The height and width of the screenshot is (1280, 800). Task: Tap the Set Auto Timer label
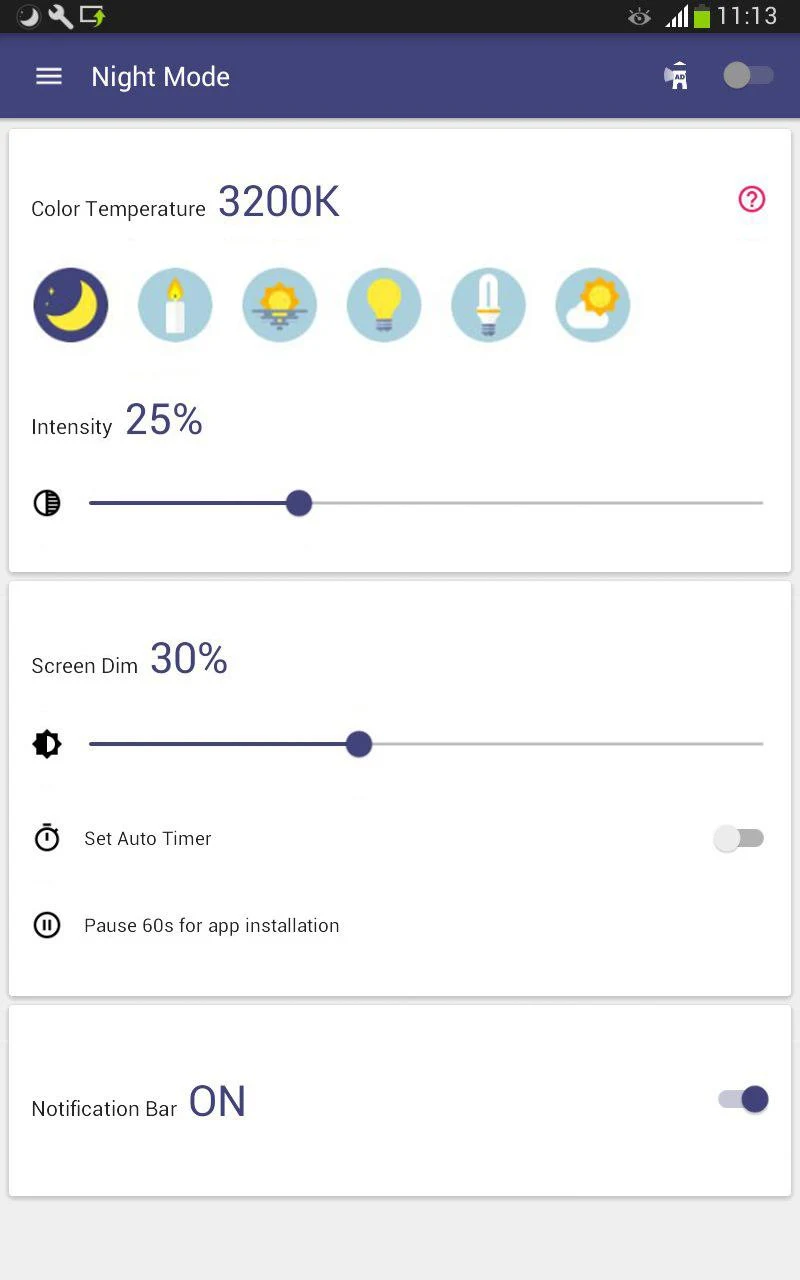(x=148, y=839)
